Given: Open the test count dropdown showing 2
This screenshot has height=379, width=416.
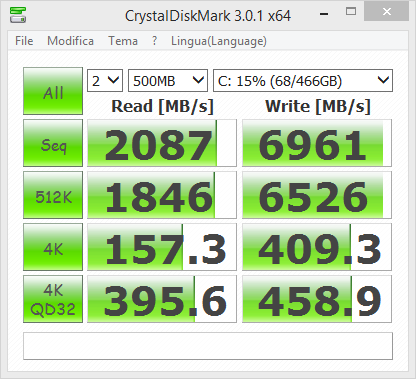Looking at the screenshot, I should [x=105, y=80].
